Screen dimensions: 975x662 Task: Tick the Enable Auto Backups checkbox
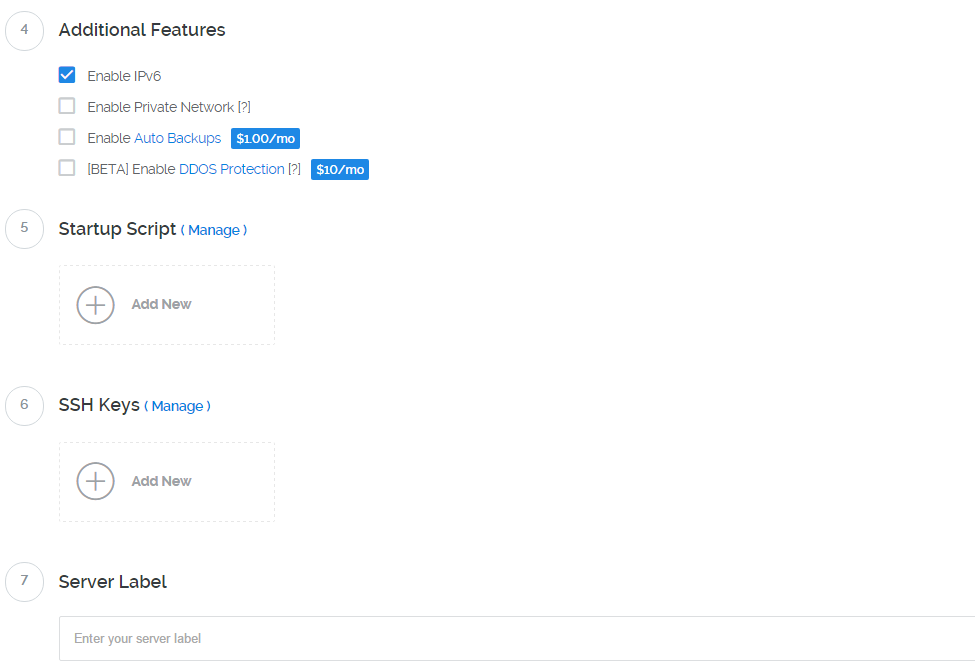click(x=67, y=137)
